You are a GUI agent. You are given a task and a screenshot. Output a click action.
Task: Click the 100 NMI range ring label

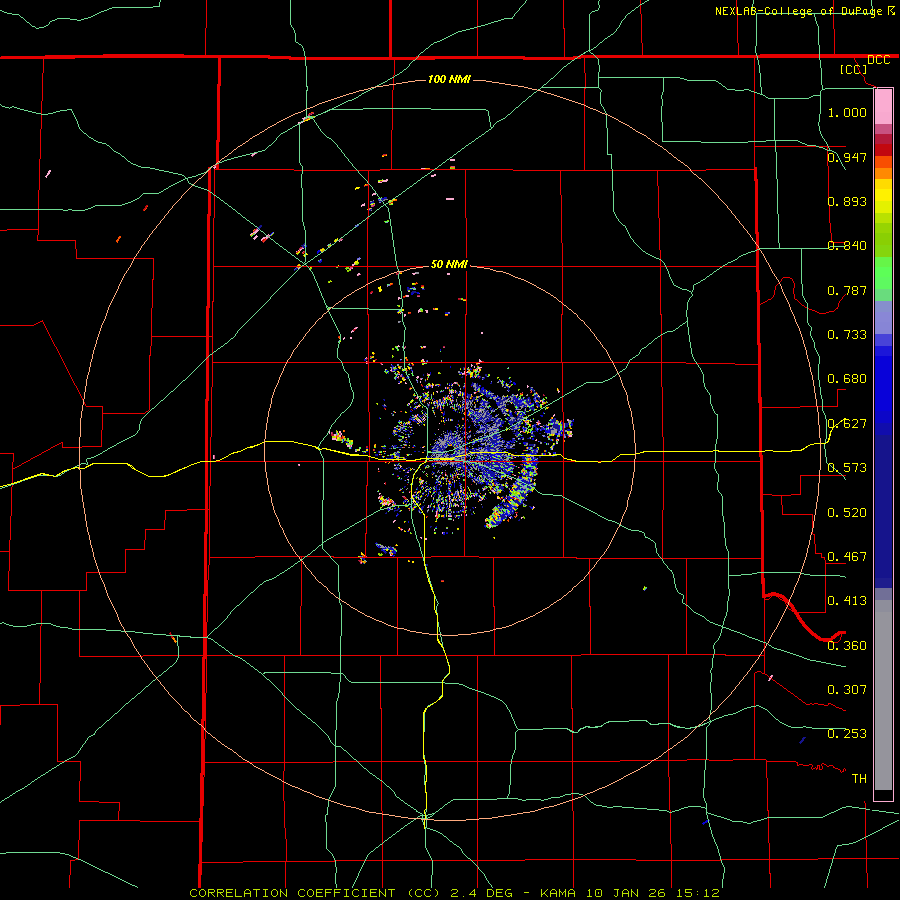click(x=449, y=79)
